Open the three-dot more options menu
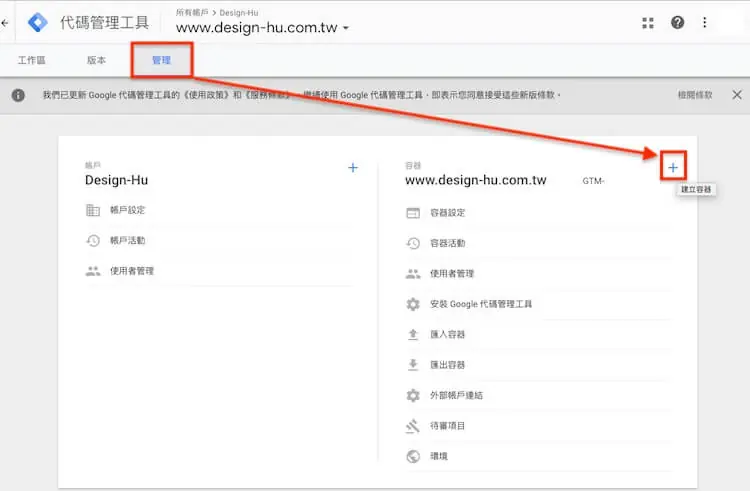The height and width of the screenshot is (491, 750). (705, 22)
